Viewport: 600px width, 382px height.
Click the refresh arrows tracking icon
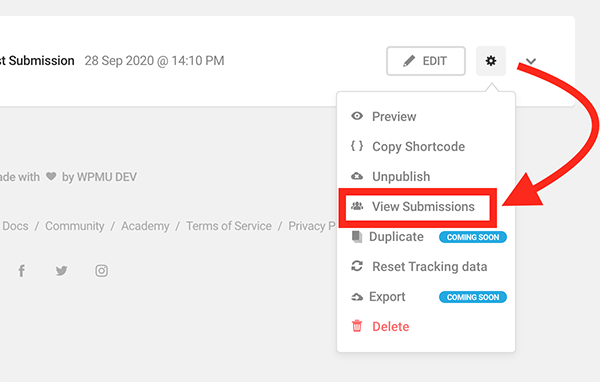coord(357,266)
